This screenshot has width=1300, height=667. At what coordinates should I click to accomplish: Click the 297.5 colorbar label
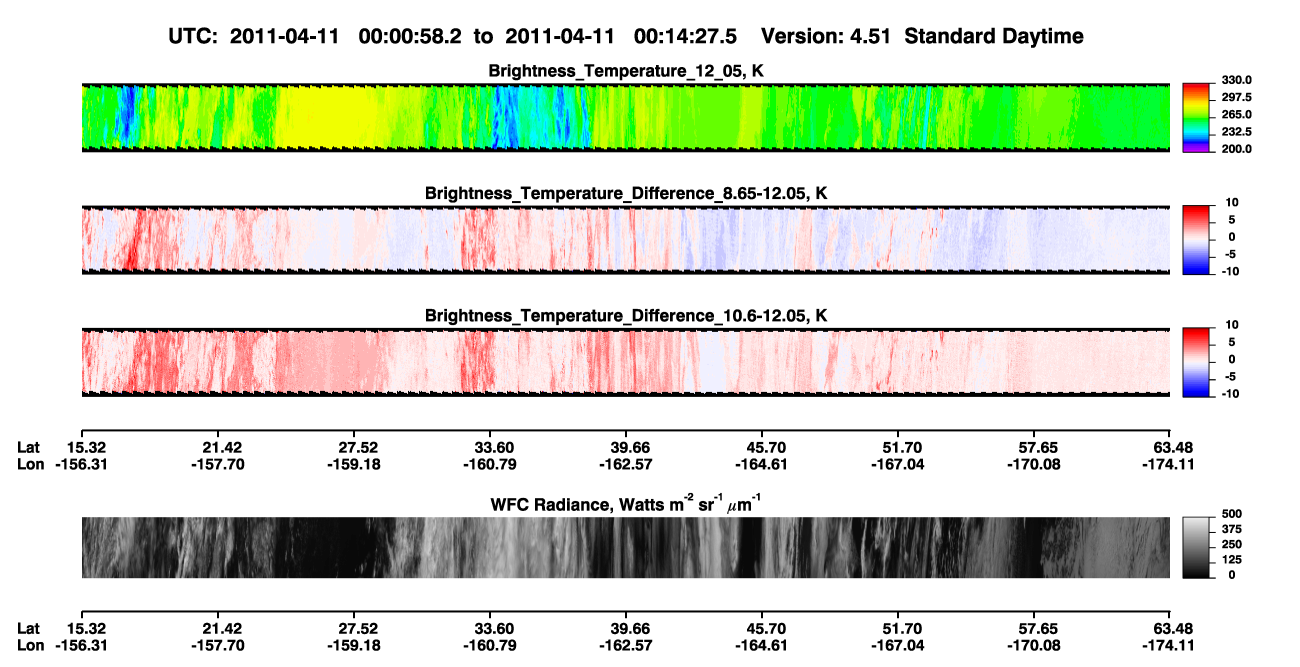click(x=1236, y=97)
